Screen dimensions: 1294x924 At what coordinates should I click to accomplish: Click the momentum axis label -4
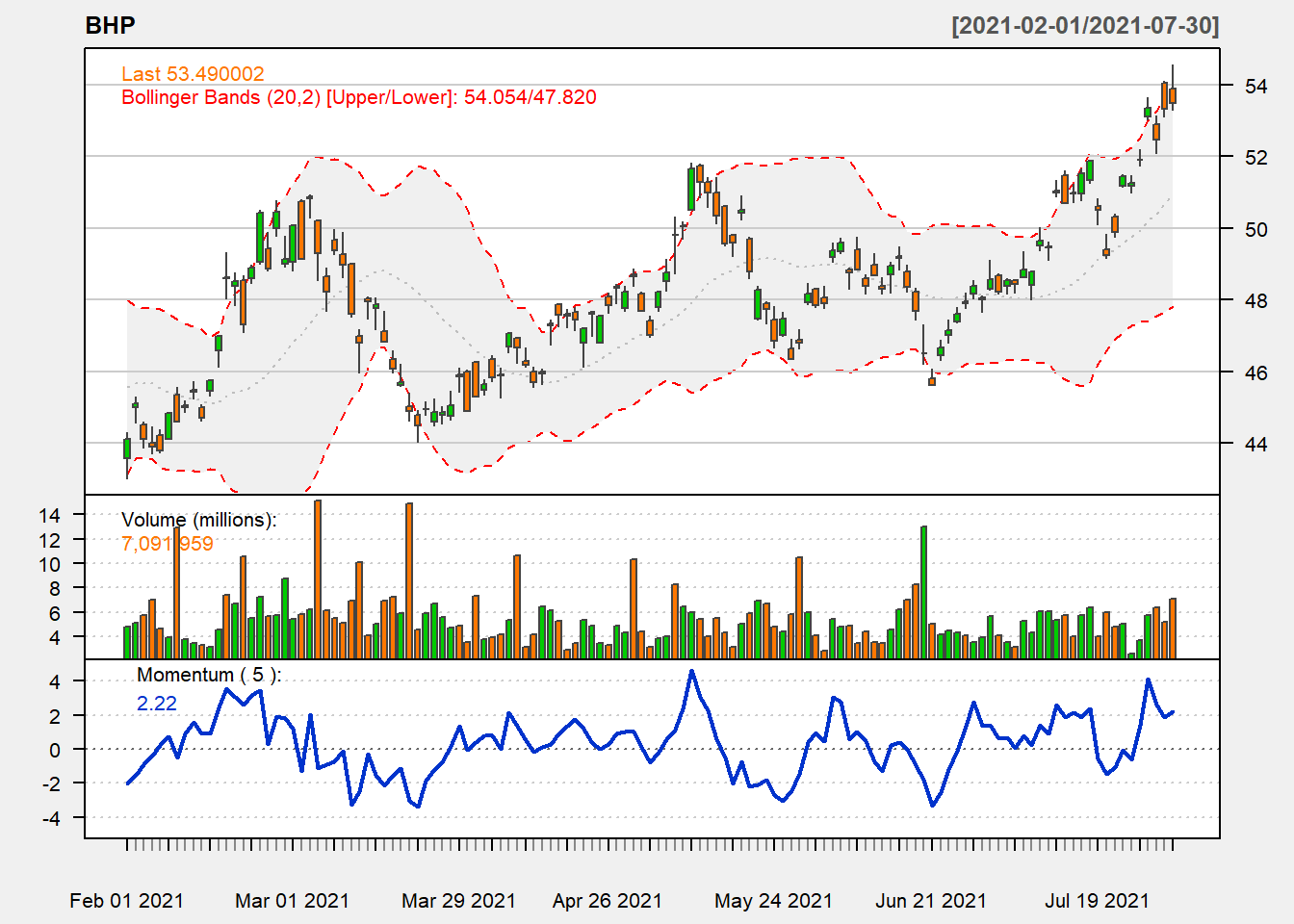(51, 818)
